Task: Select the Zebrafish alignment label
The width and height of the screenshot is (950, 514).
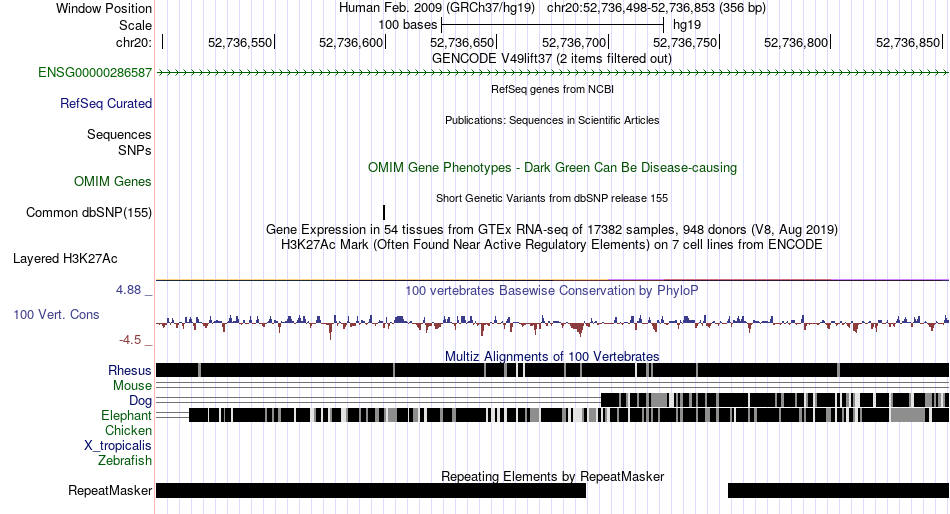Action: 125,461
